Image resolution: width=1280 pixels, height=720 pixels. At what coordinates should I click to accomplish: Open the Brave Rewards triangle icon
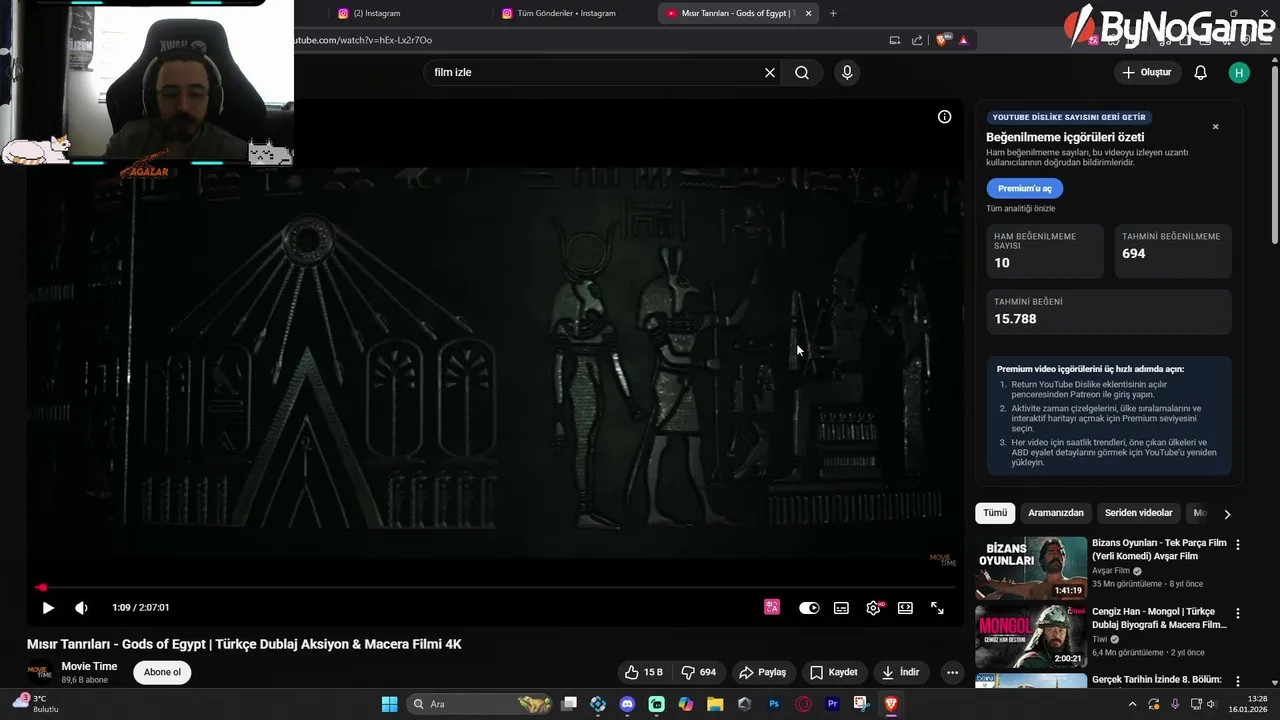[963, 40]
